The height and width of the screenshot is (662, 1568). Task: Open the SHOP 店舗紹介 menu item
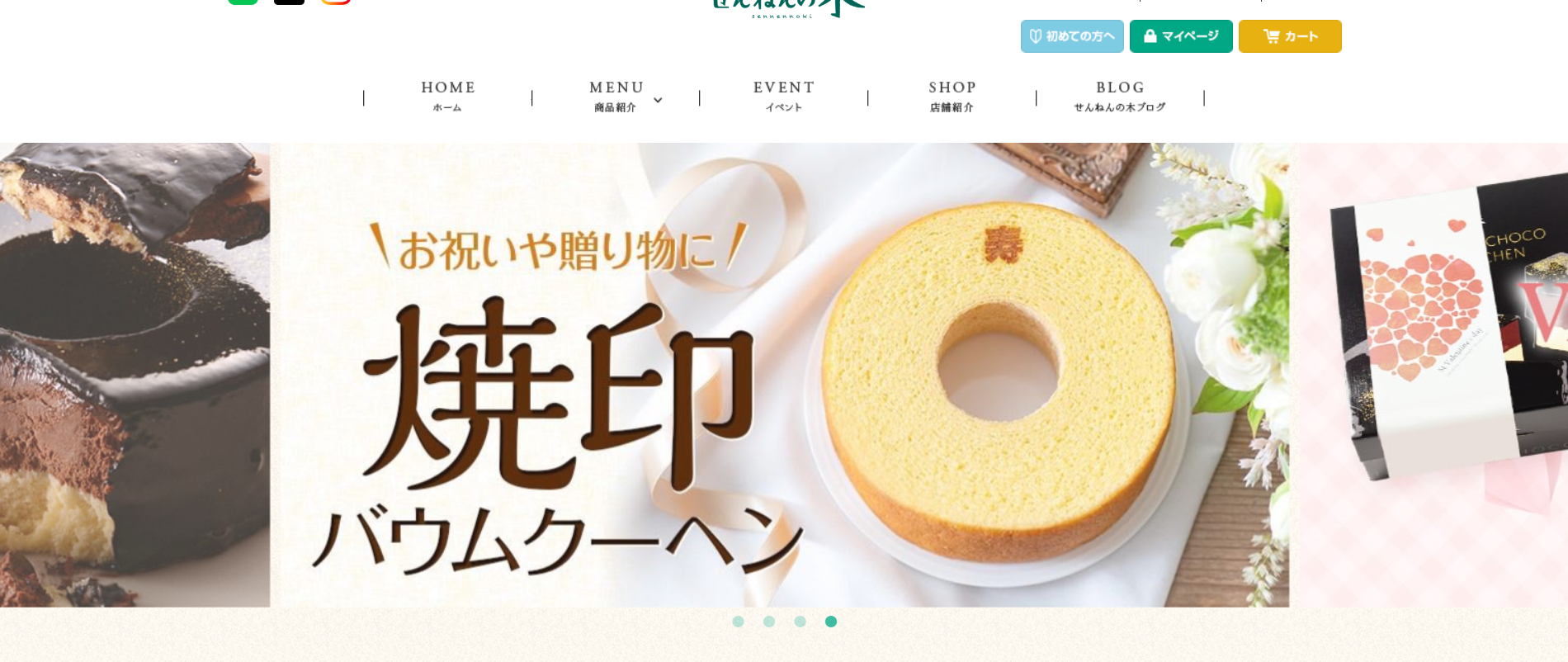tap(952, 97)
